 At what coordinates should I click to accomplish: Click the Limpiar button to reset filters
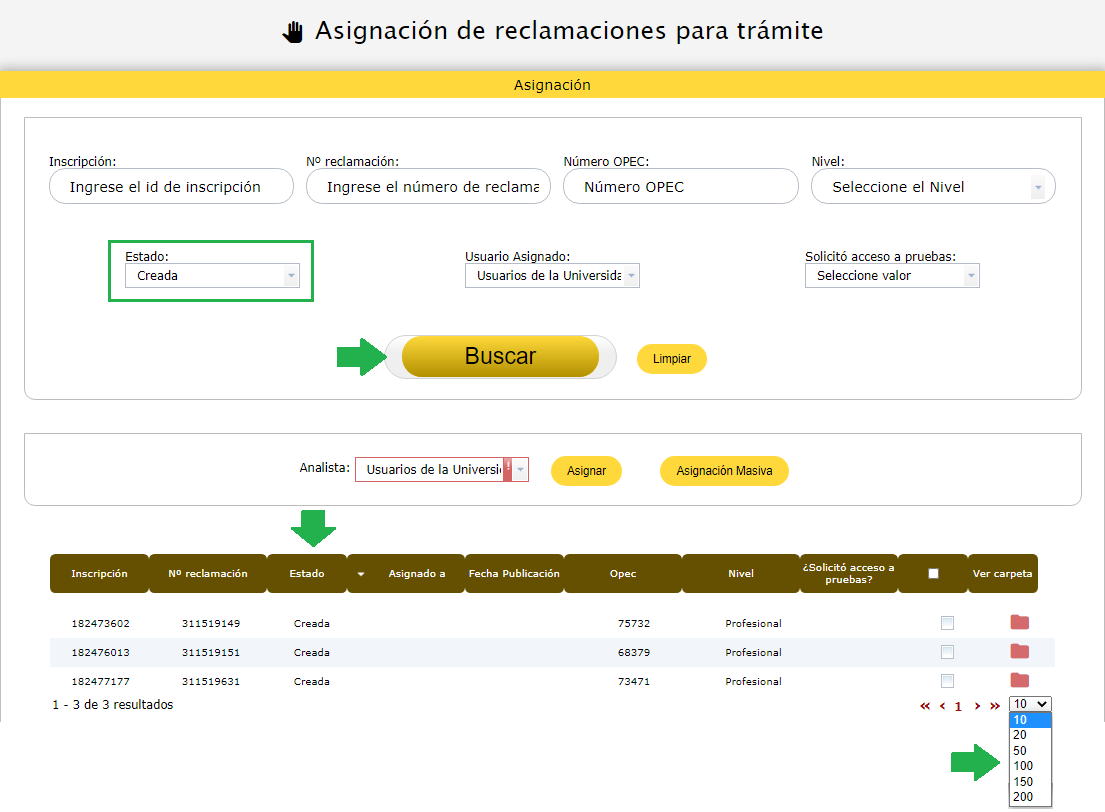point(671,359)
